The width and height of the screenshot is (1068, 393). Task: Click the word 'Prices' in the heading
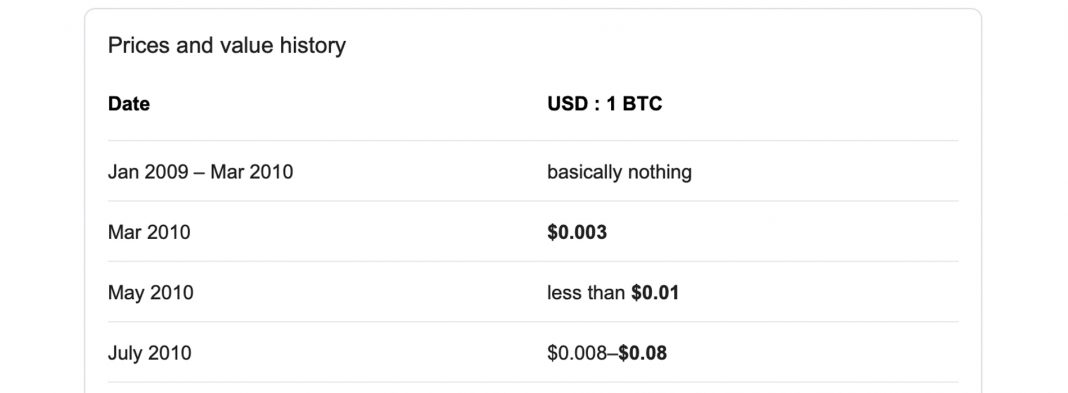click(139, 46)
